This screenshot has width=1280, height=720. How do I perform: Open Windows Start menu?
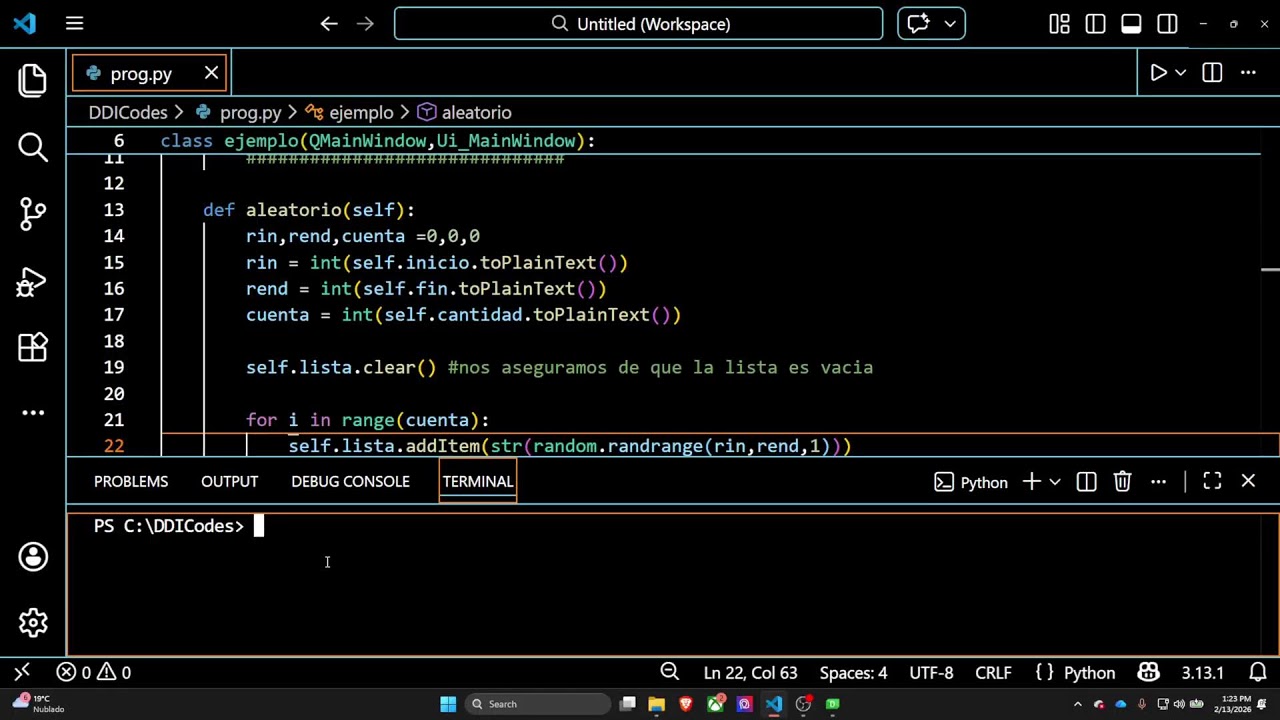448,704
